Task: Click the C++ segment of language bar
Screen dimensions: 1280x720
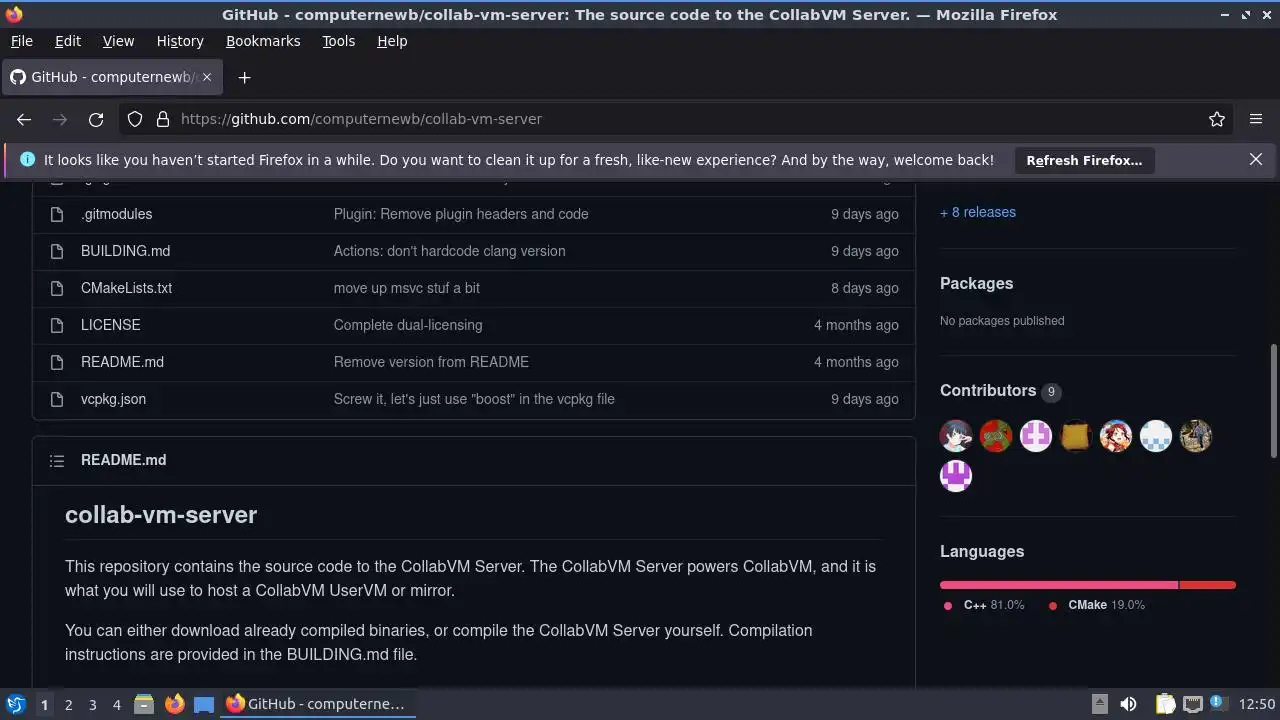Action: (x=1059, y=585)
